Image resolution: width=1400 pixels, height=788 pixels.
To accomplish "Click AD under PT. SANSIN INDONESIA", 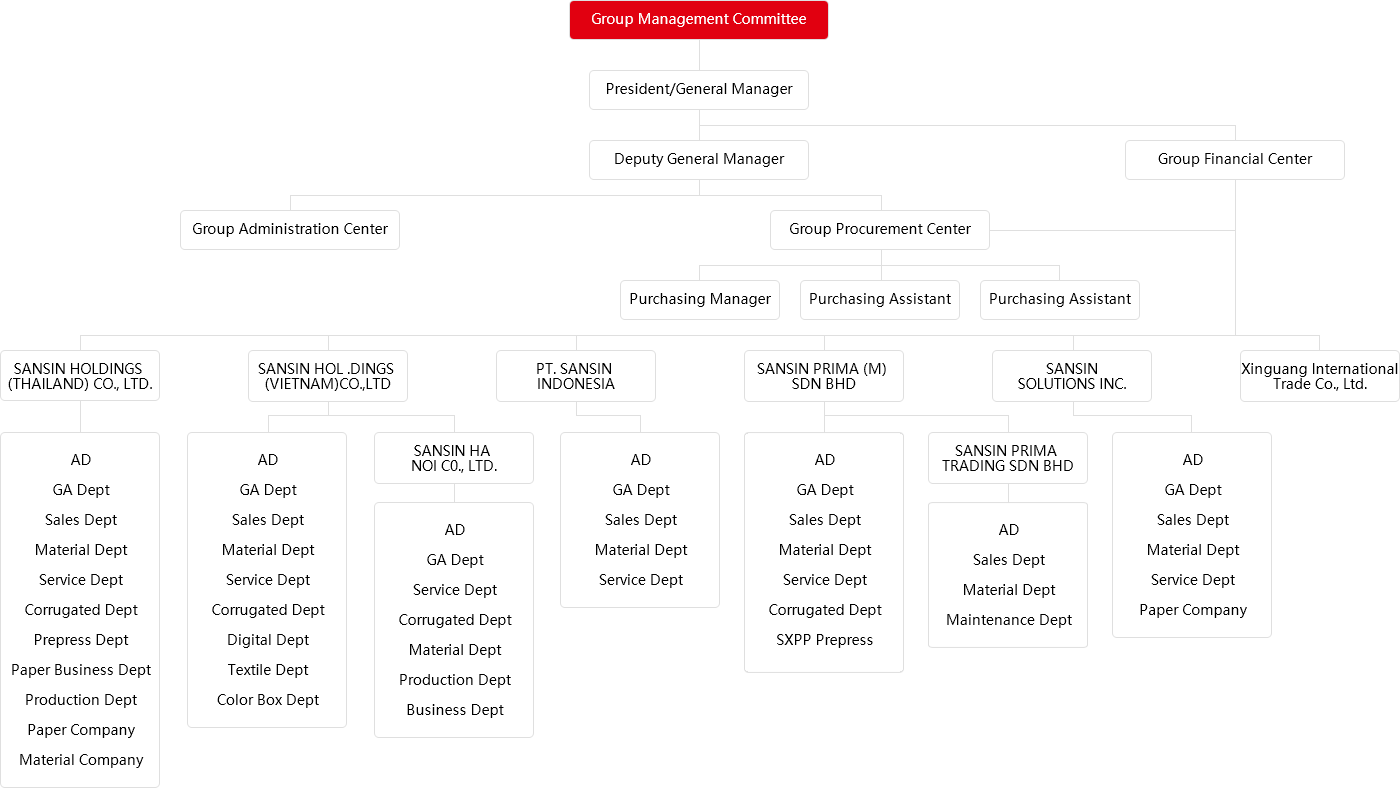I will [x=641, y=460].
